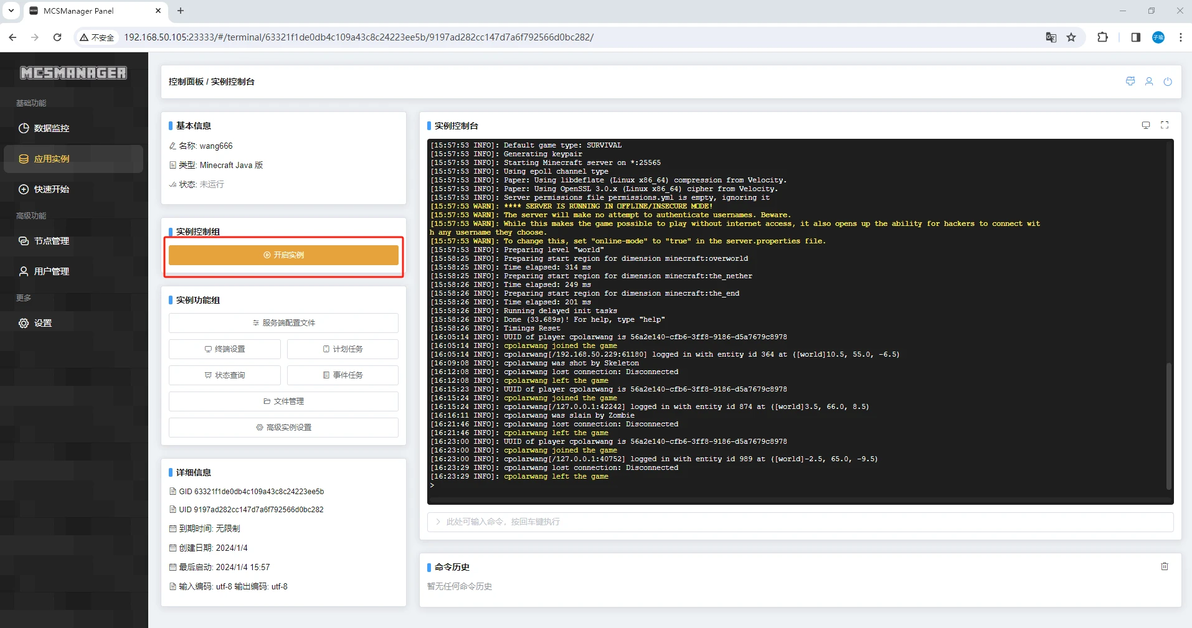Click 输入编码: utf-8 输出编码: utf-8 text
1192x628 pixels.
[x=233, y=587]
